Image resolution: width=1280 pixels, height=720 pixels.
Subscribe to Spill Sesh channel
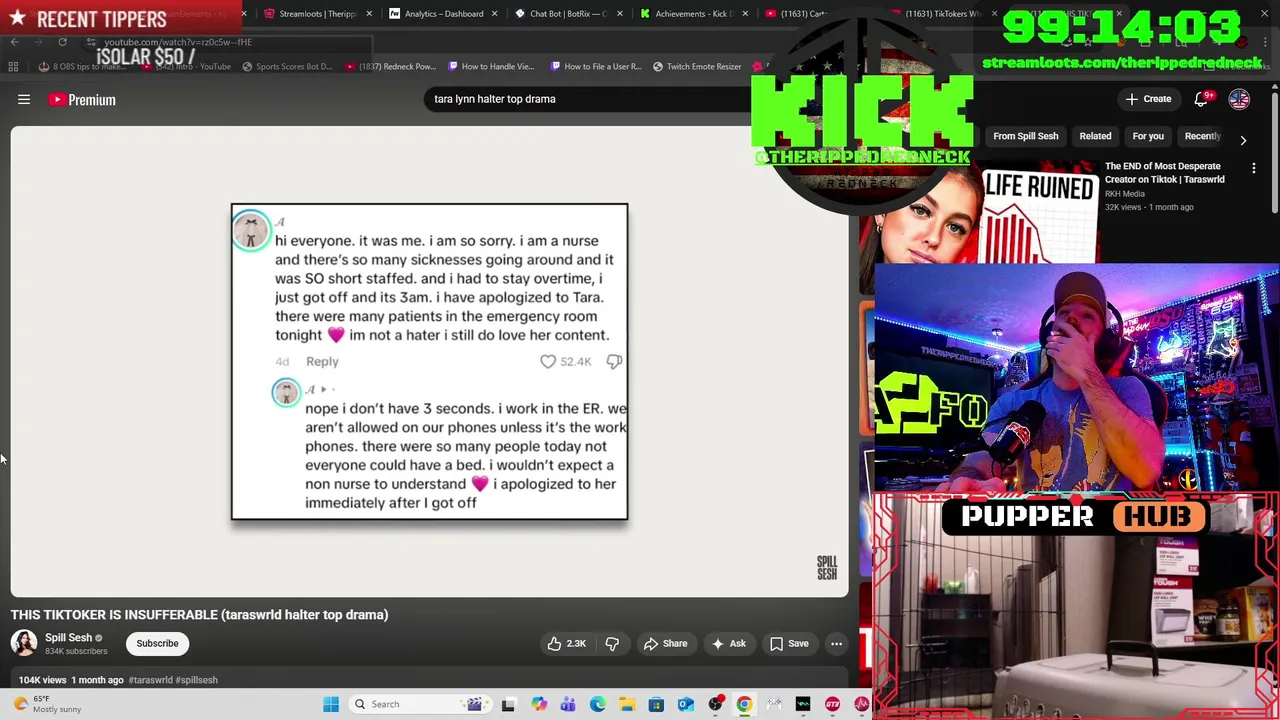157,644
